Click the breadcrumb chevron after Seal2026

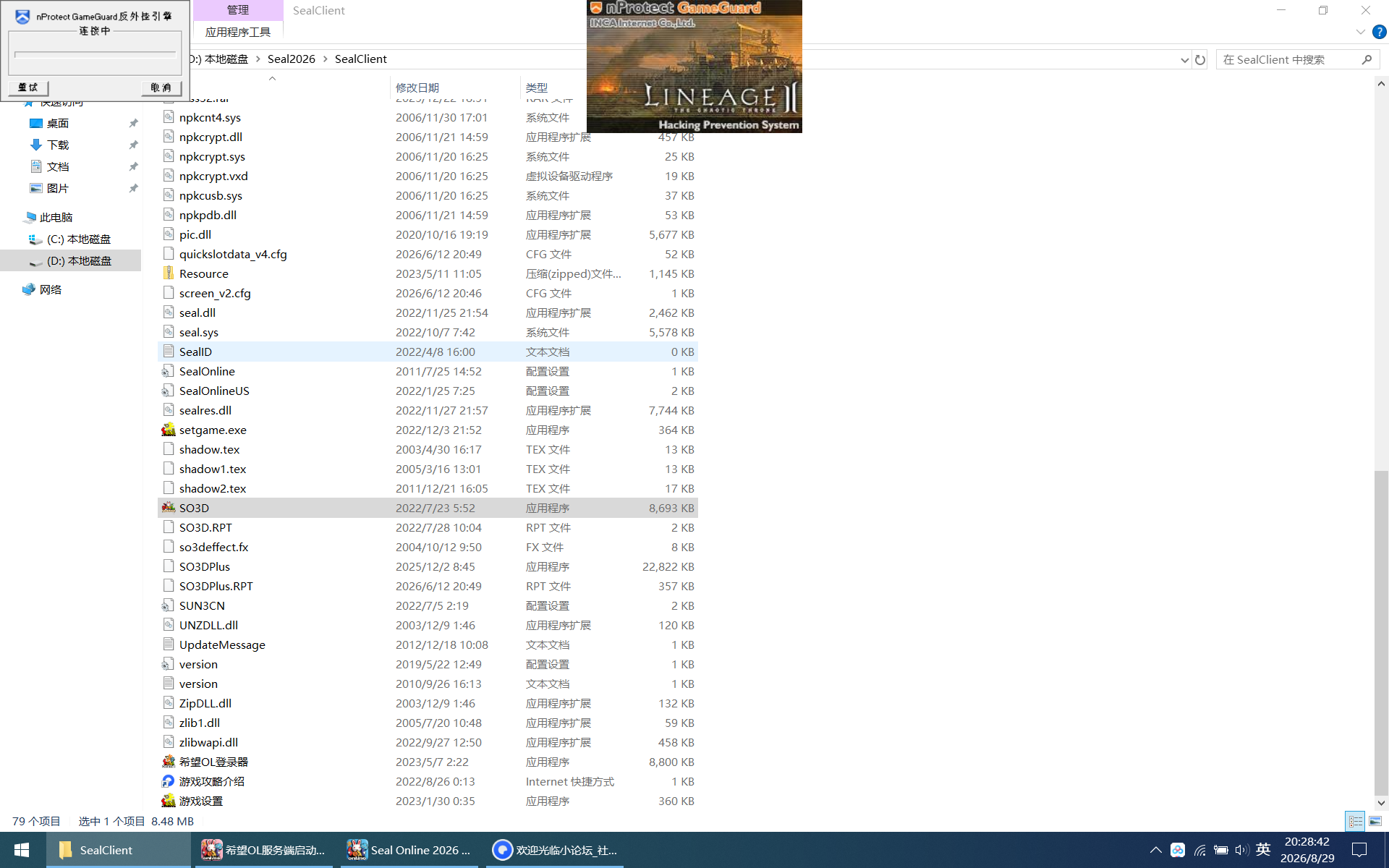325,59
